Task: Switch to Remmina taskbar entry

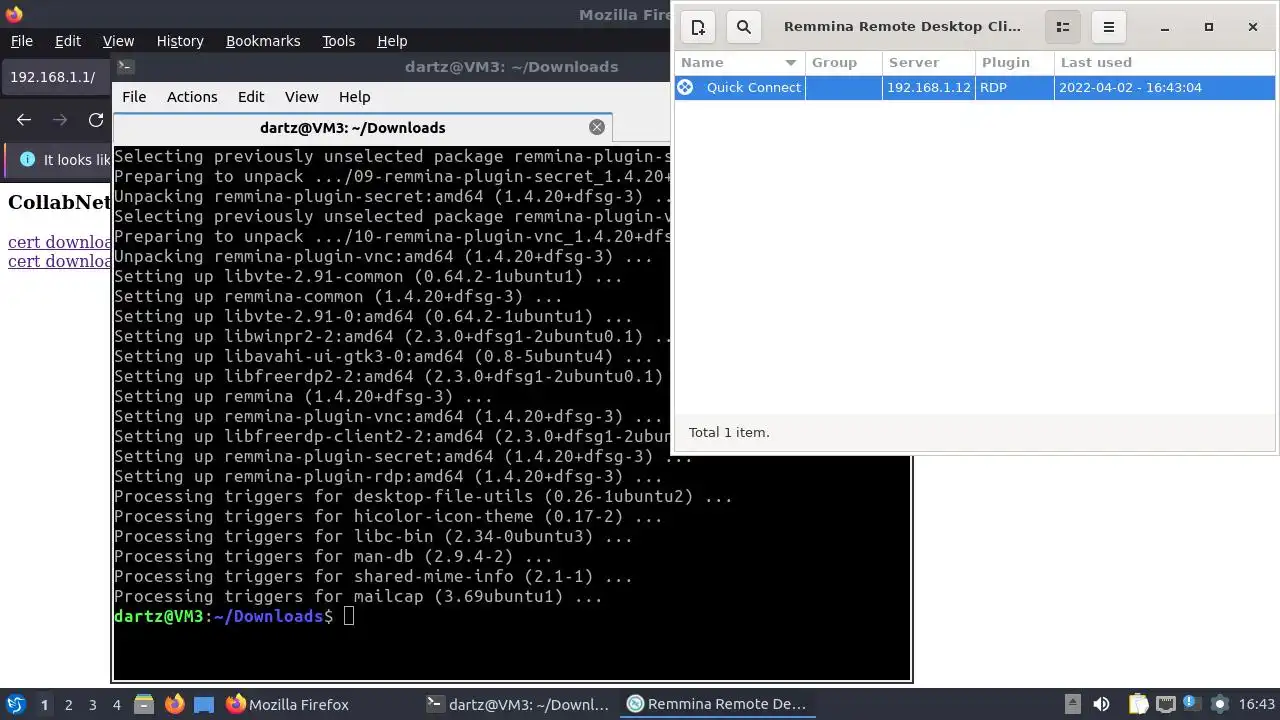Action: [x=716, y=704]
